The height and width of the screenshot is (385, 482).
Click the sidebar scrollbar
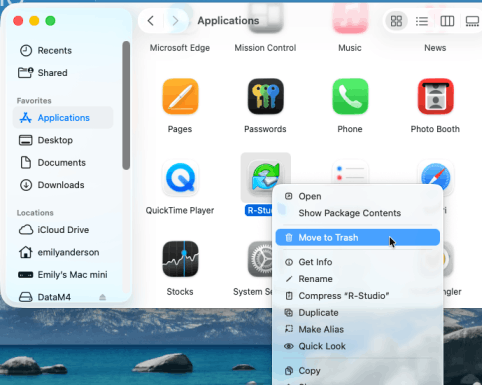pos(126,105)
